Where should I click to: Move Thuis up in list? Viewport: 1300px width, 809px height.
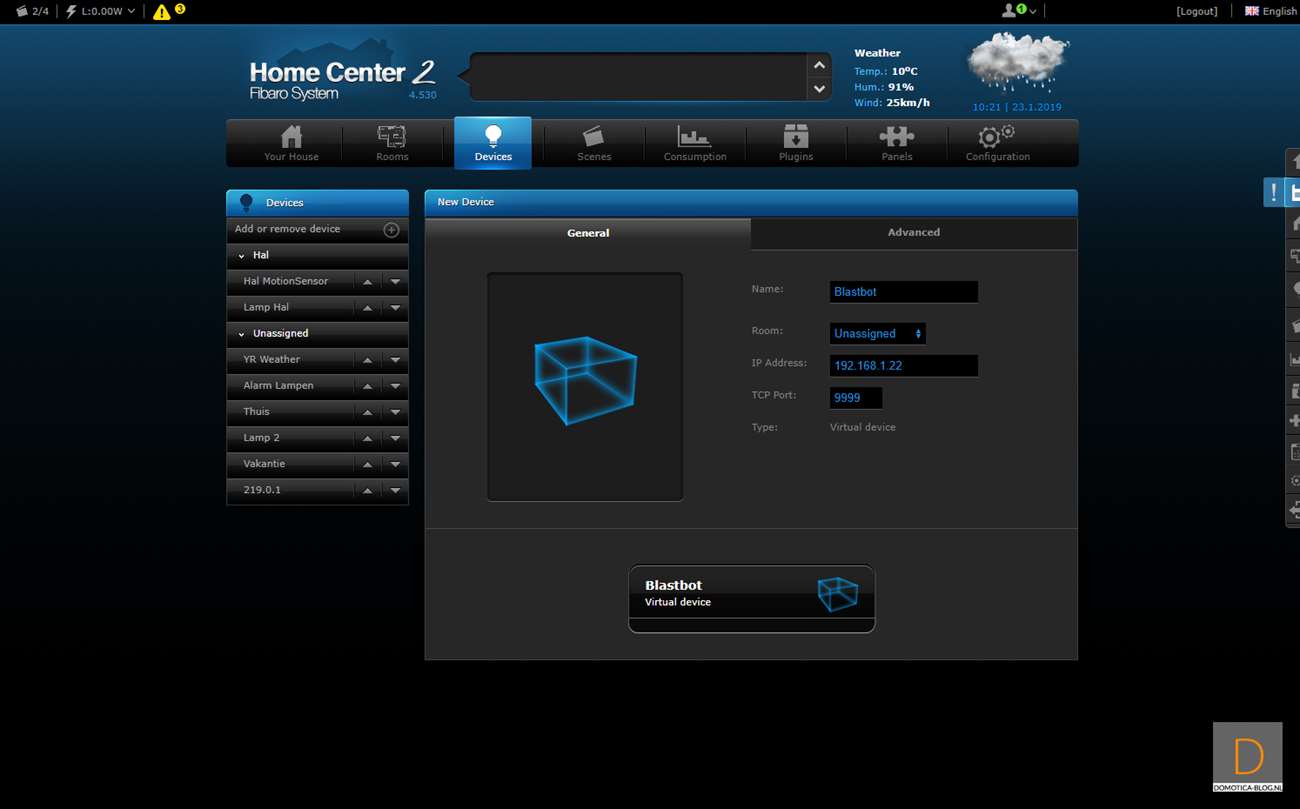click(x=368, y=412)
